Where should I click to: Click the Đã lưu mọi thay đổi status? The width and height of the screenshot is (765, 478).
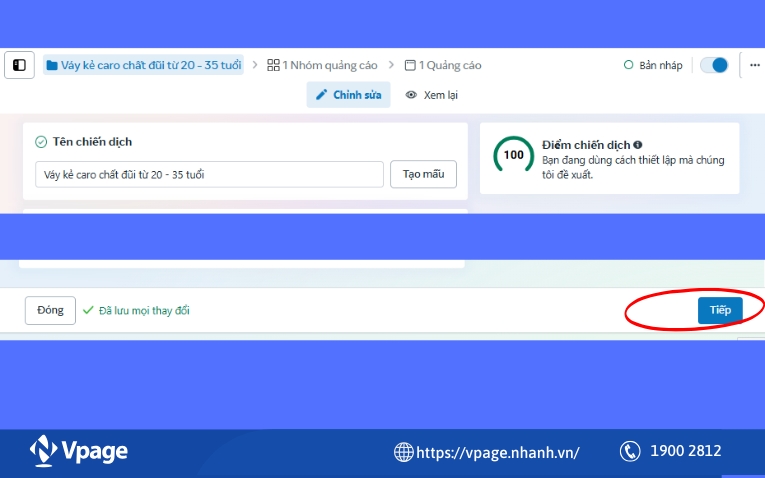pos(144,311)
